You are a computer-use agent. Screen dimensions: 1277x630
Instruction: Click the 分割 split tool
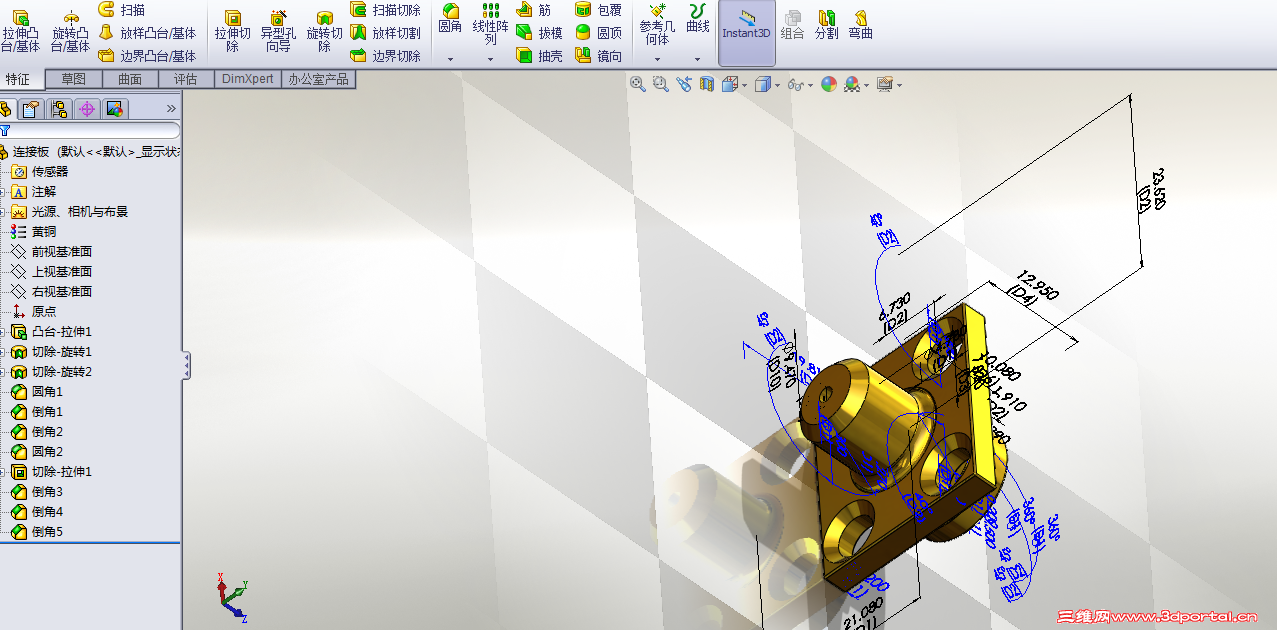coord(826,24)
